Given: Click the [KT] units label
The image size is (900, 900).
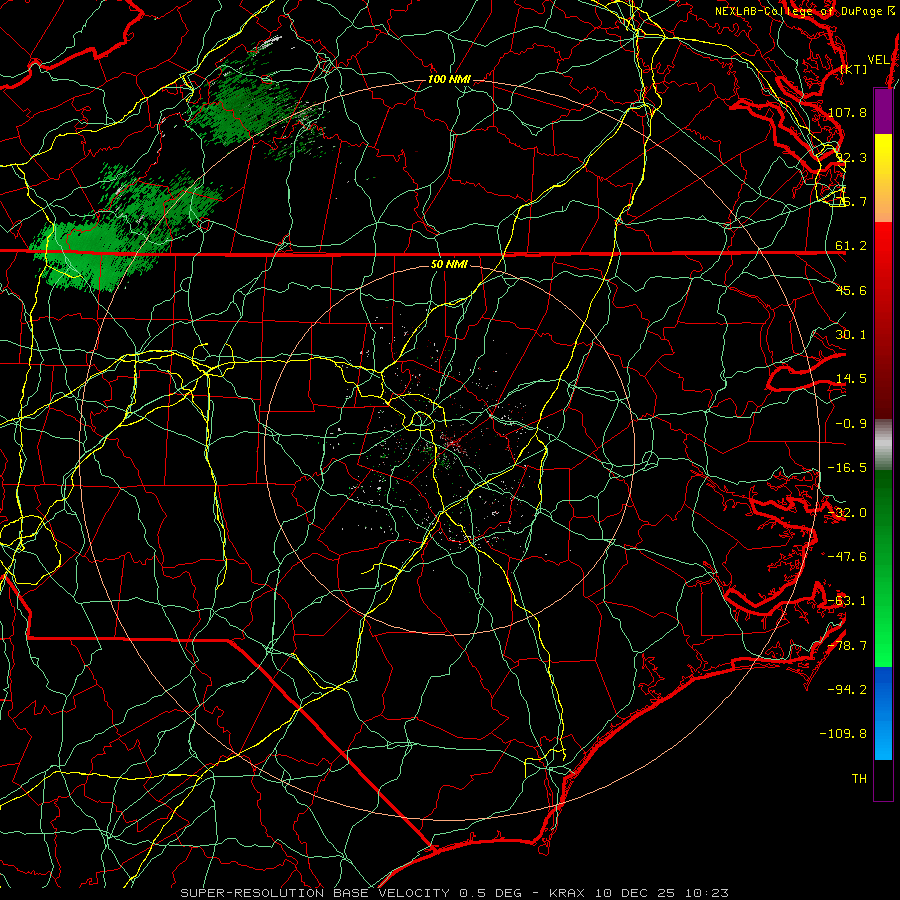Looking at the screenshot, I should pos(854,69).
